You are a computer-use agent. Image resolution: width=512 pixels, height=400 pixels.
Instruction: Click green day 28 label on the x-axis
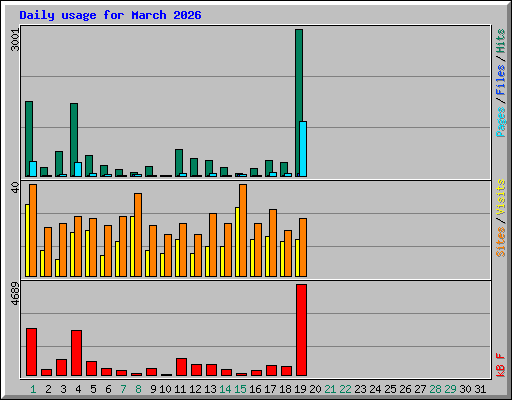pyautogui.click(x=435, y=389)
